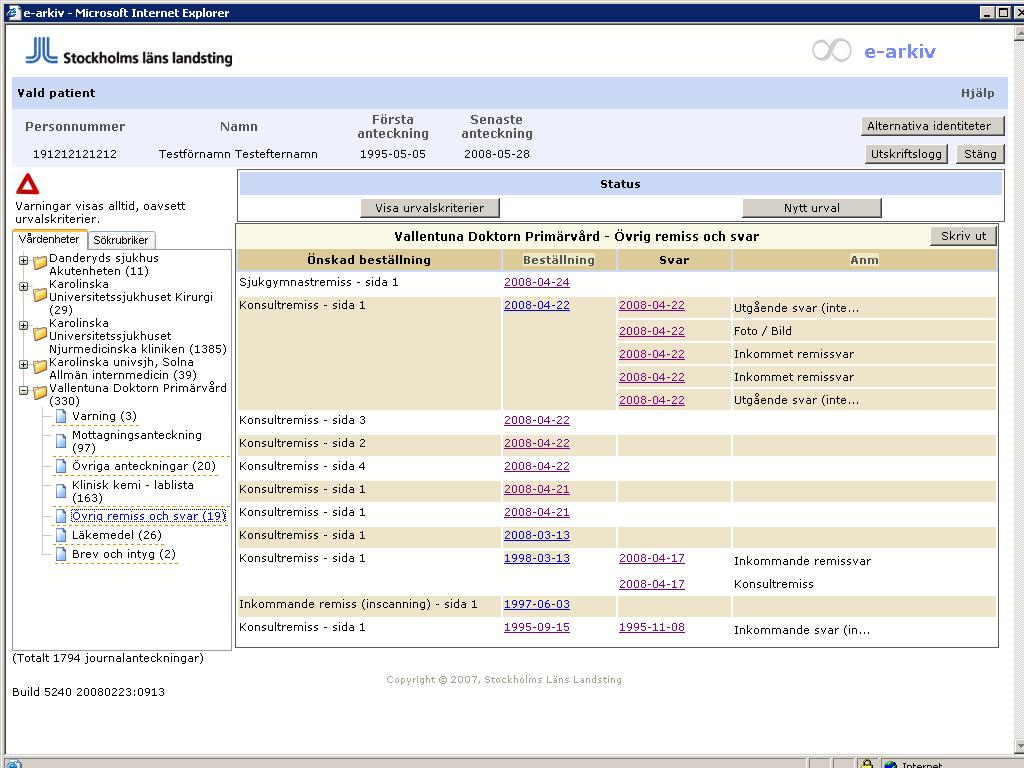This screenshot has width=1024, height=768.
Task: Open the 1997-06-03 Inkommande remiss order link
Action: coord(537,604)
